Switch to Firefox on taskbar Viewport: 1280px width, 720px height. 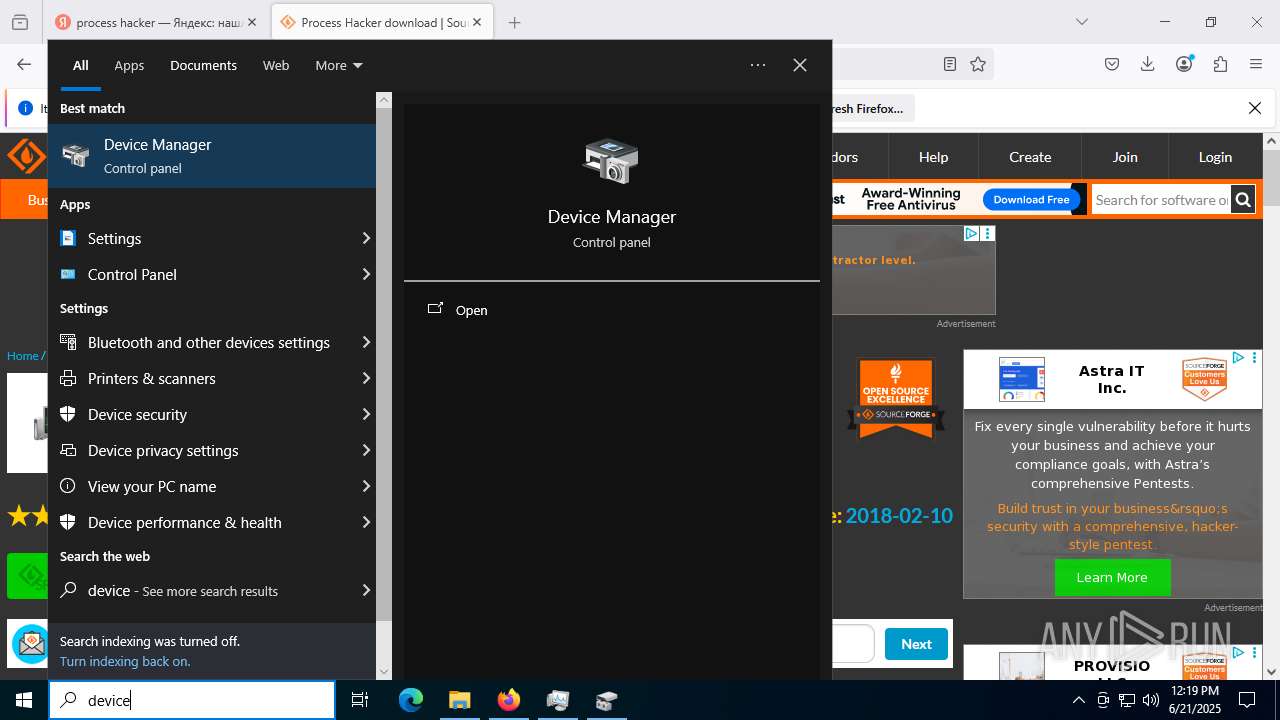tap(509, 700)
